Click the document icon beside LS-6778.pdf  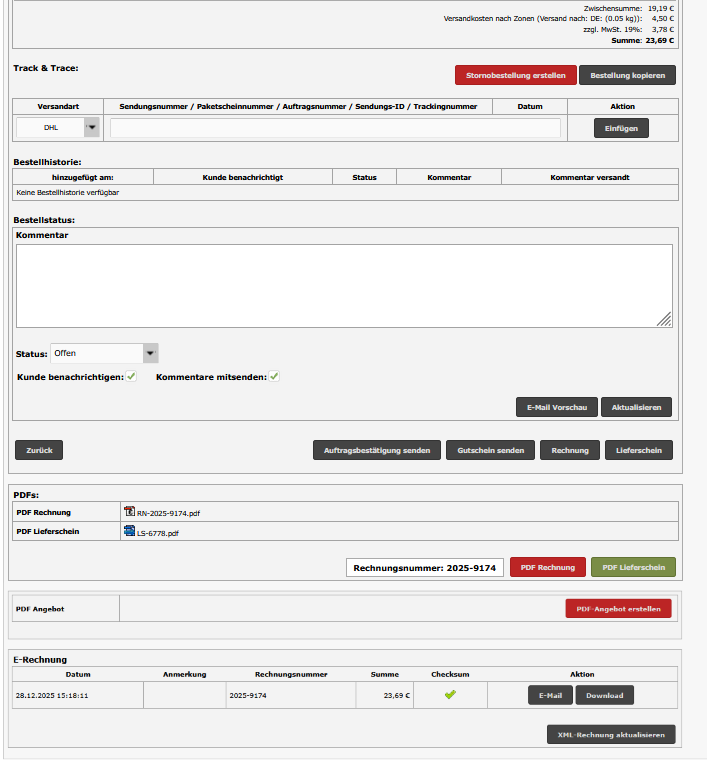pyautogui.click(x=129, y=532)
